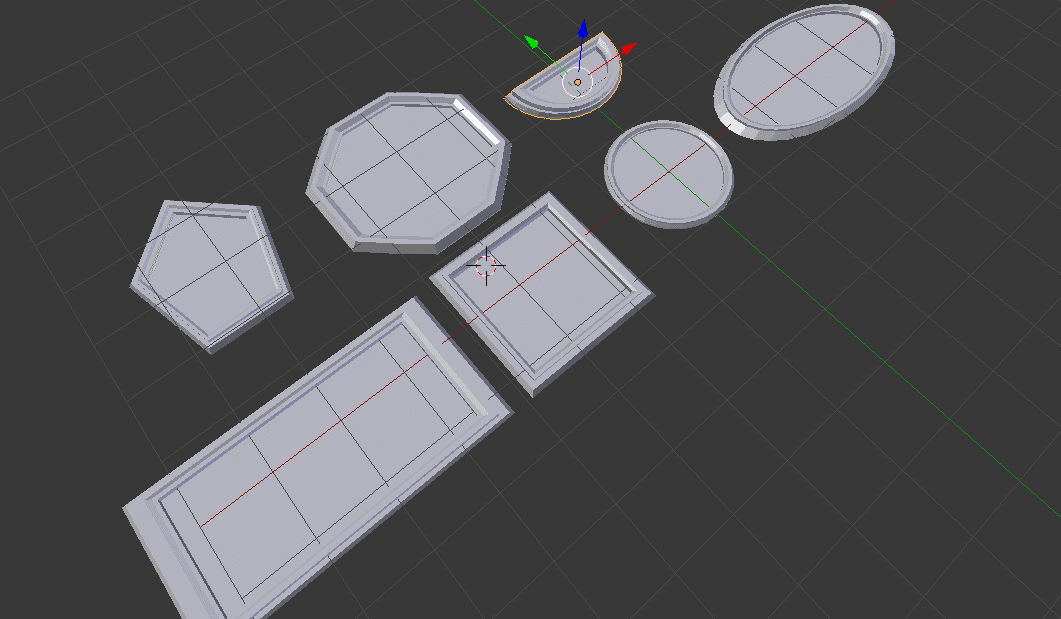1061x619 pixels.
Task: Select the pentagon-shaped tray object
Action: pos(211,275)
